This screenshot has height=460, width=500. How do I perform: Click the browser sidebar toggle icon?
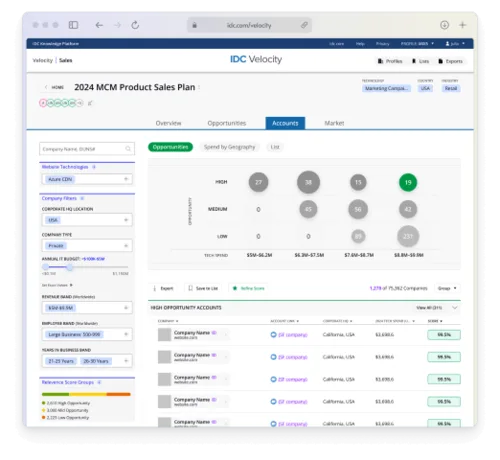(x=73, y=25)
